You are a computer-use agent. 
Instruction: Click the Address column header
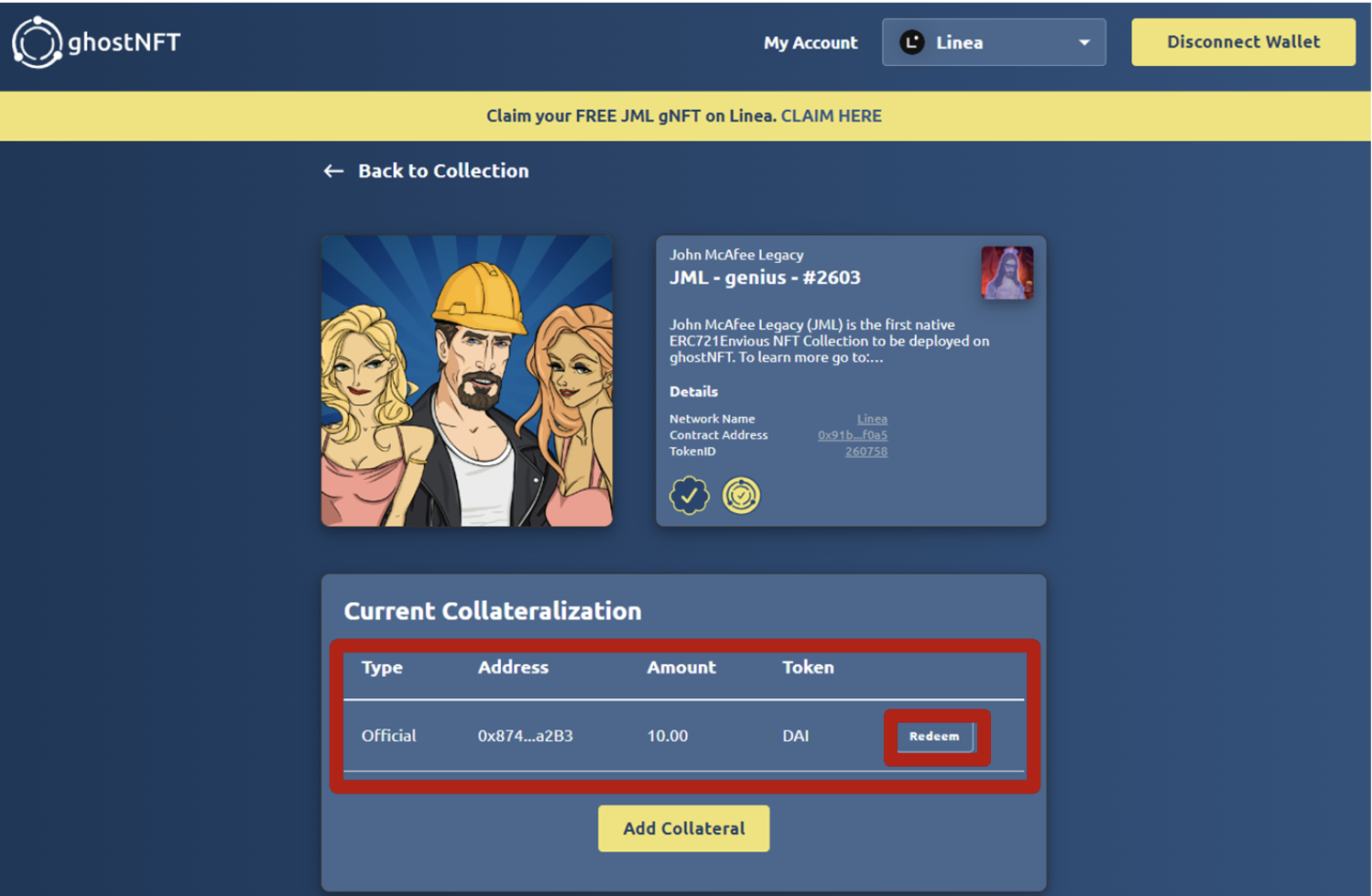click(513, 667)
